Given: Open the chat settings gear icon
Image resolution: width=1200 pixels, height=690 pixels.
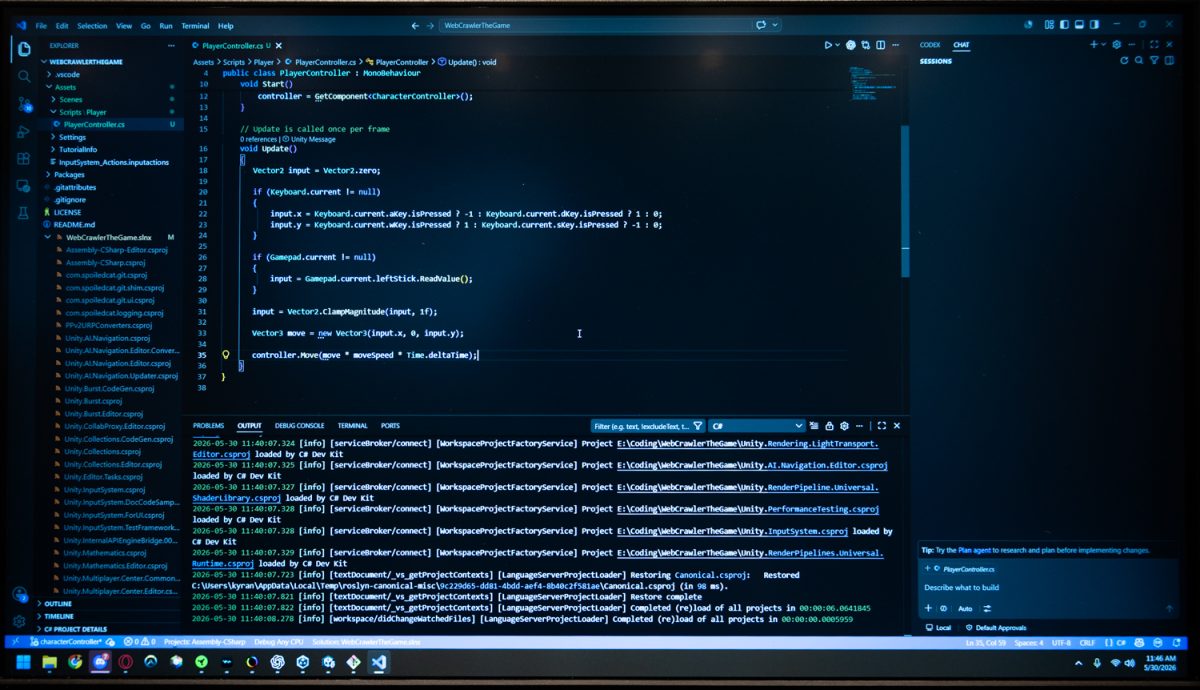Looking at the screenshot, I should [x=1117, y=45].
